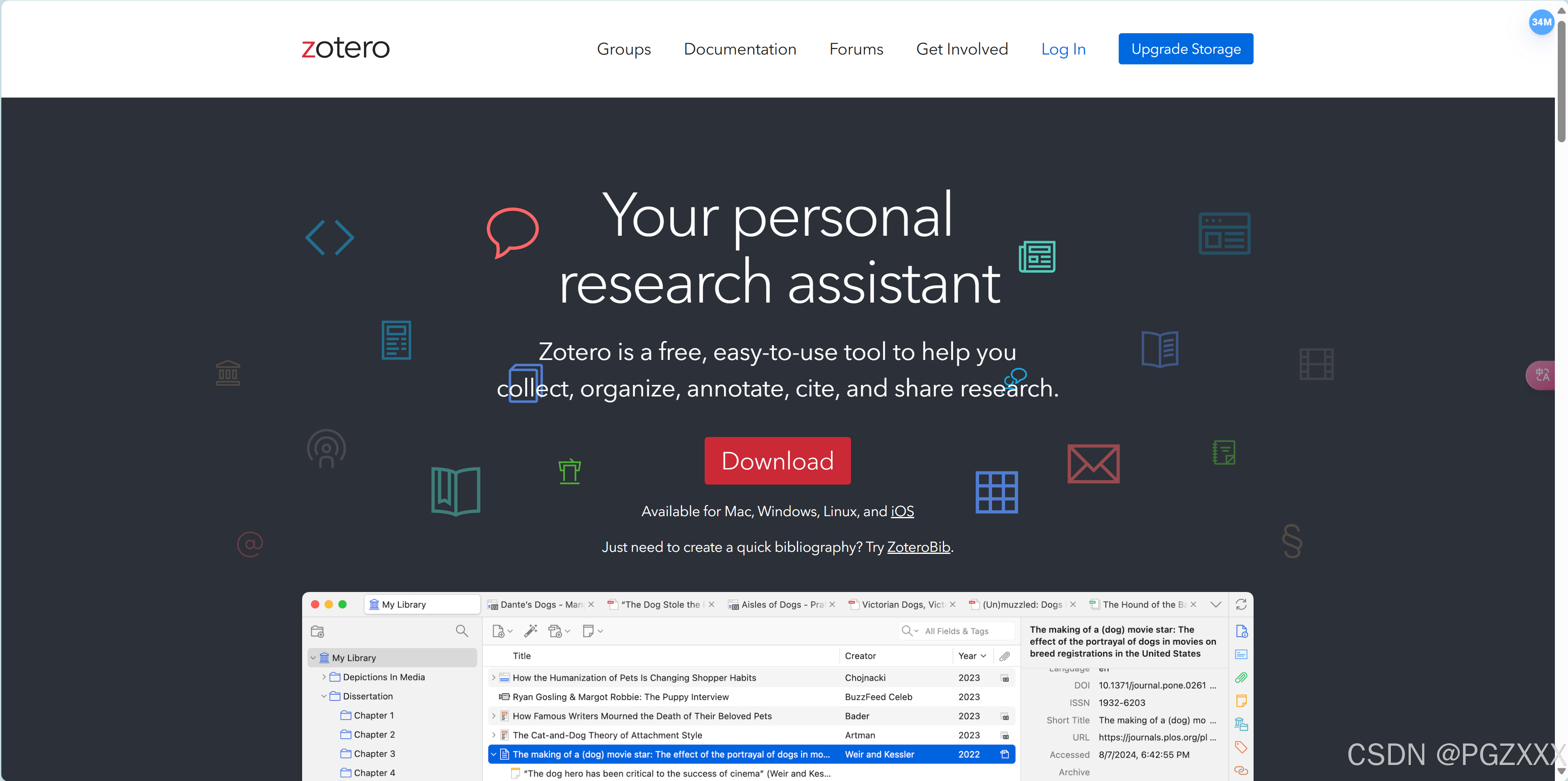Image resolution: width=1568 pixels, height=781 pixels.
Task: Open the orange Tags pane icon
Action: (1241, 747)
